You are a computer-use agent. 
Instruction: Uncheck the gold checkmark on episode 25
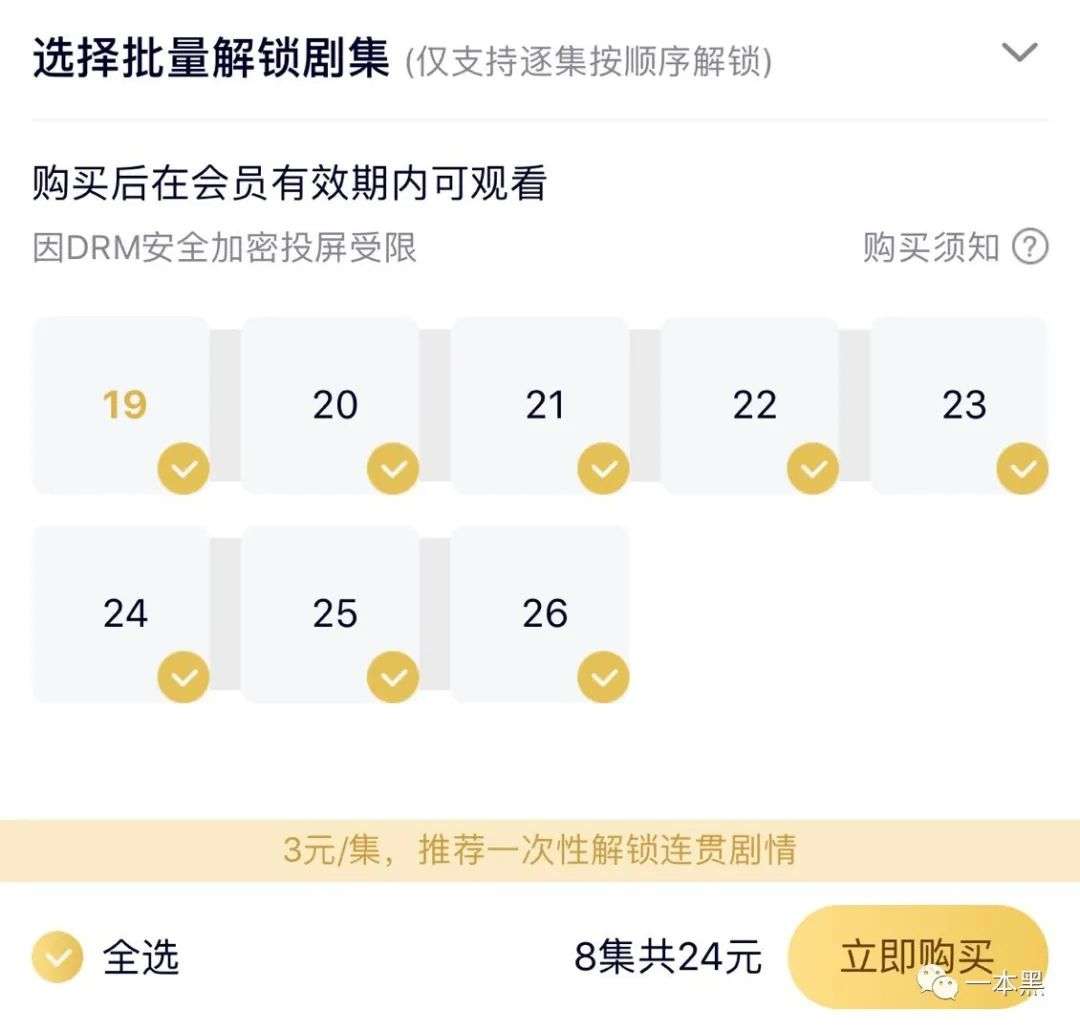coord(393,677)
